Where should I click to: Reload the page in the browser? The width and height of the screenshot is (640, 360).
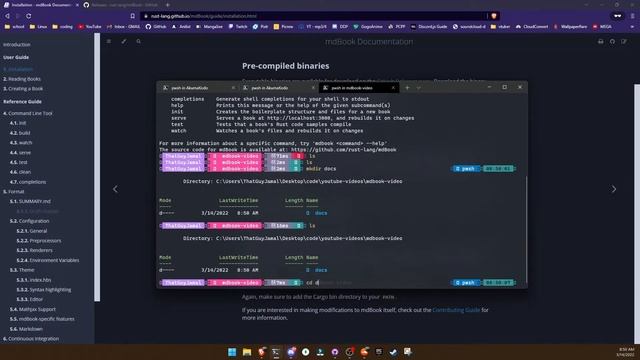(29, 16)
